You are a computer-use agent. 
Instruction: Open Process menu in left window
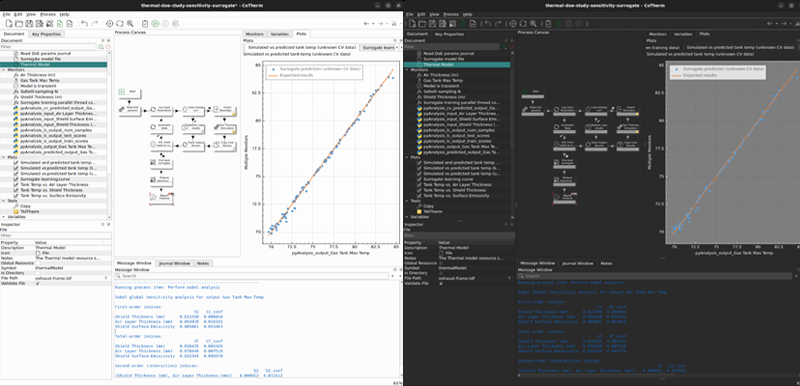click(47, 14)
